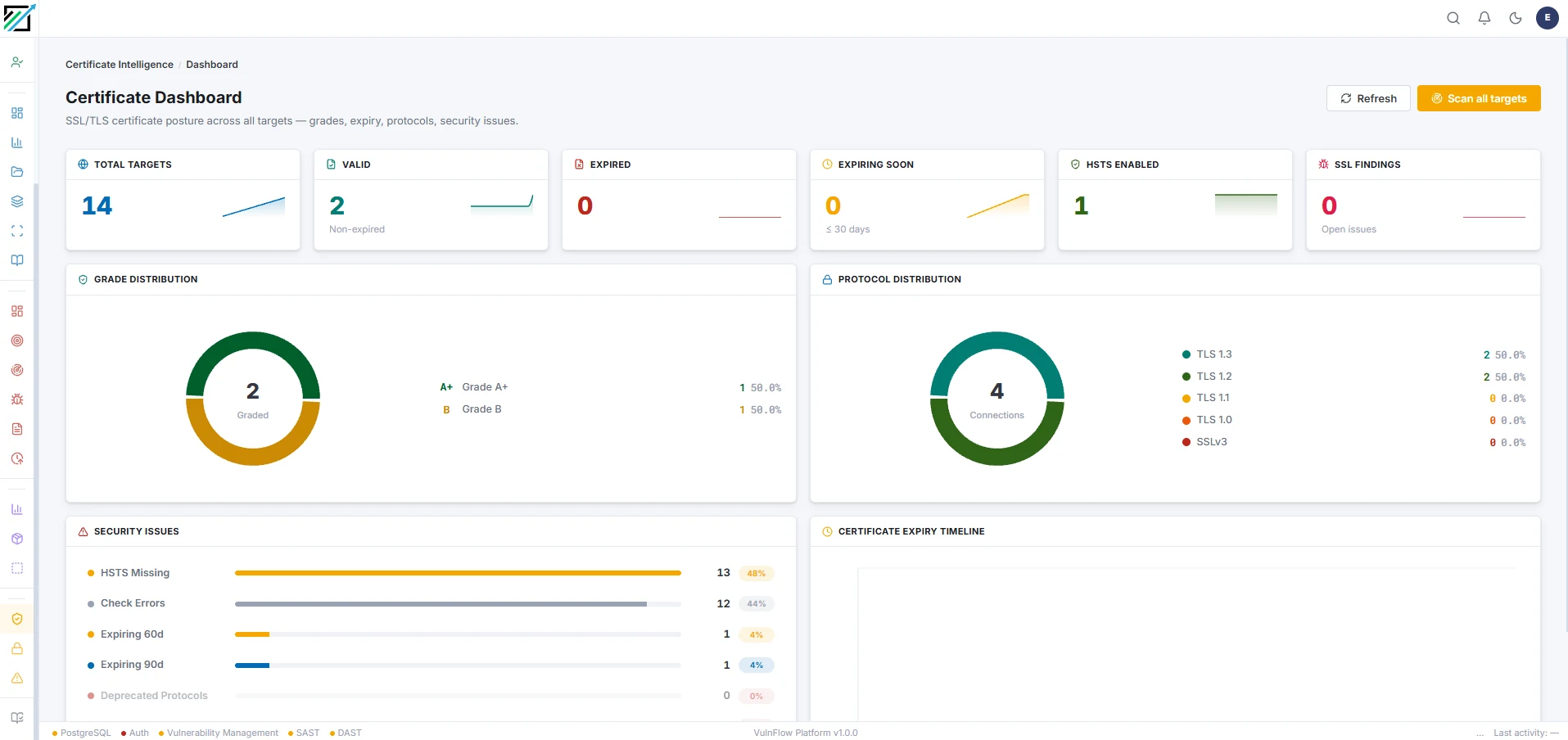
Task: Click the Dashboard breadcrumb item
Action: (212, 65)
